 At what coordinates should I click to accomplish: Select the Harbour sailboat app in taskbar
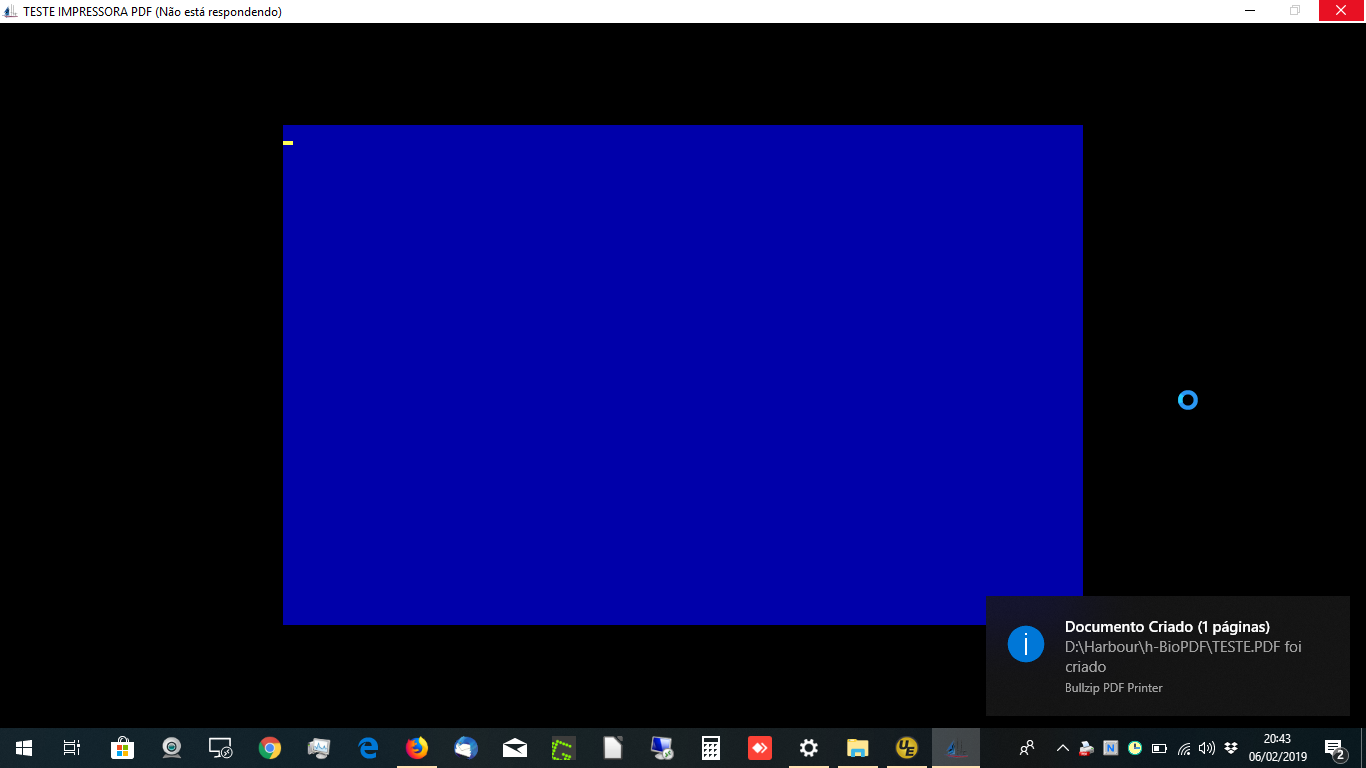[956, 748]
